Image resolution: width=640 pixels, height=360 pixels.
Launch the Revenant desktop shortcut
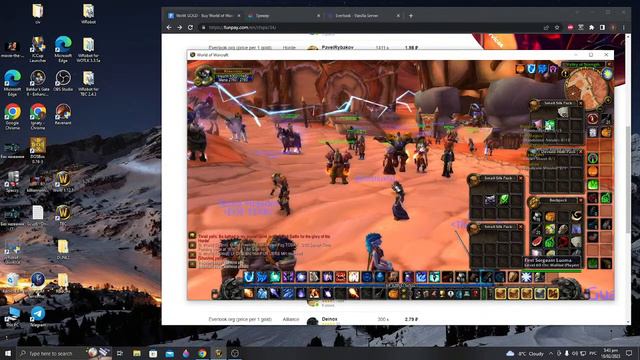click(63, 114)
